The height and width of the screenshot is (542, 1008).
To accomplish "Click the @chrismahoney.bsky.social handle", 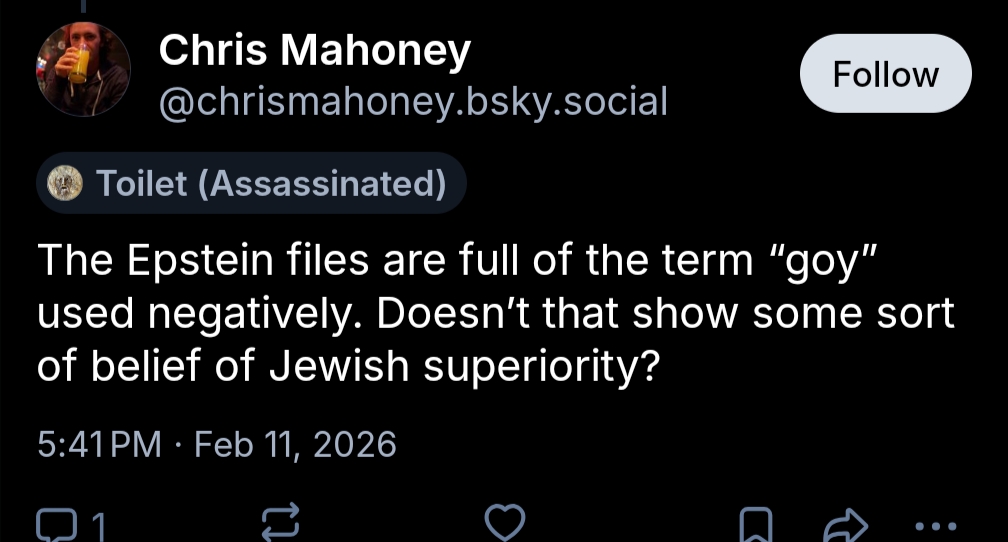I will pyautogui.click(x=413, y=100).
